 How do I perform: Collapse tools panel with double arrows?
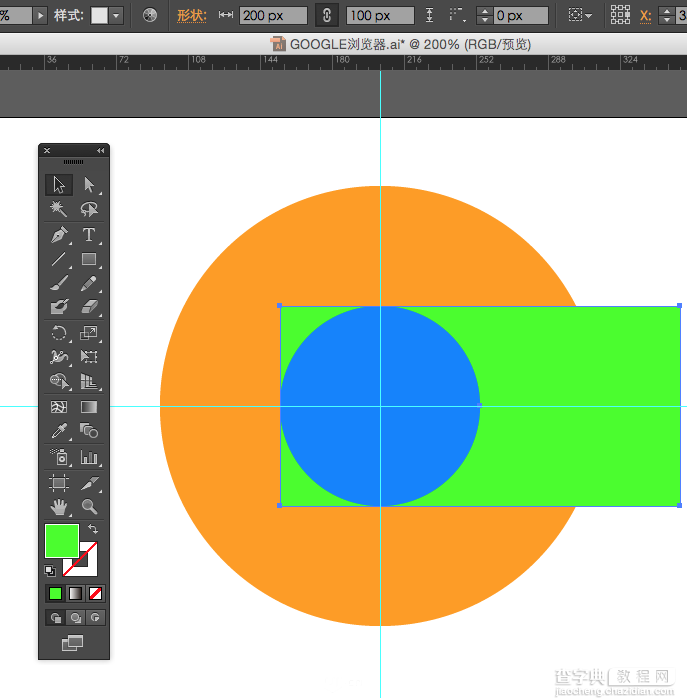(101, 150)
